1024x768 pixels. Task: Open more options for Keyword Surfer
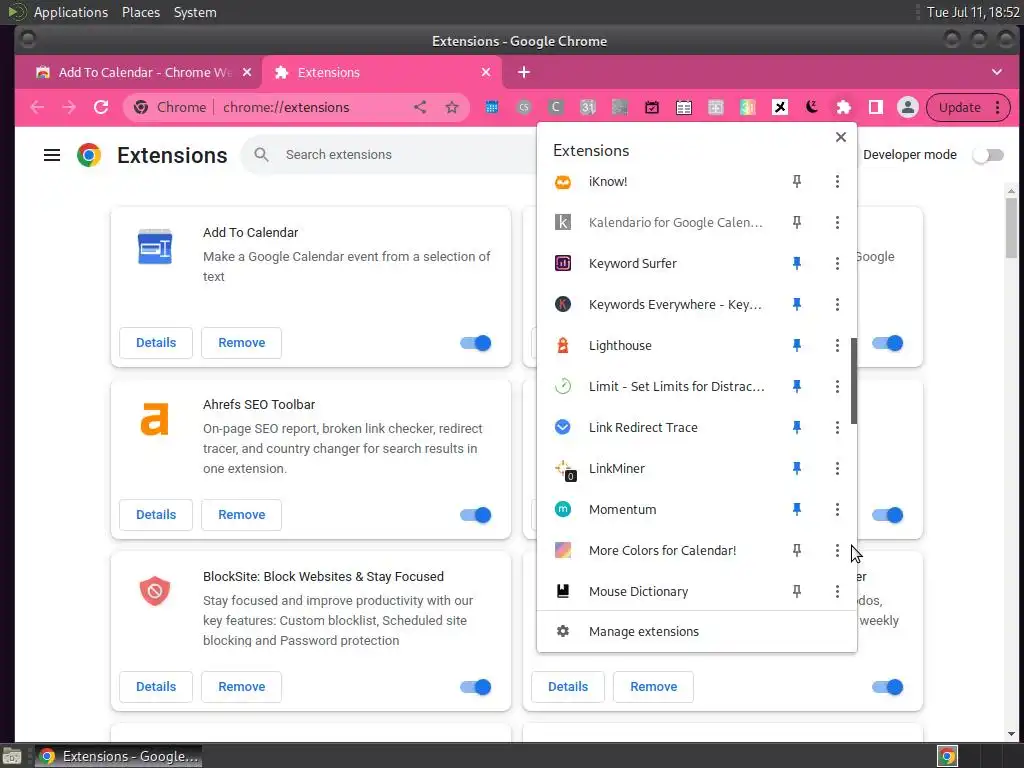click(x=837, y=263)
